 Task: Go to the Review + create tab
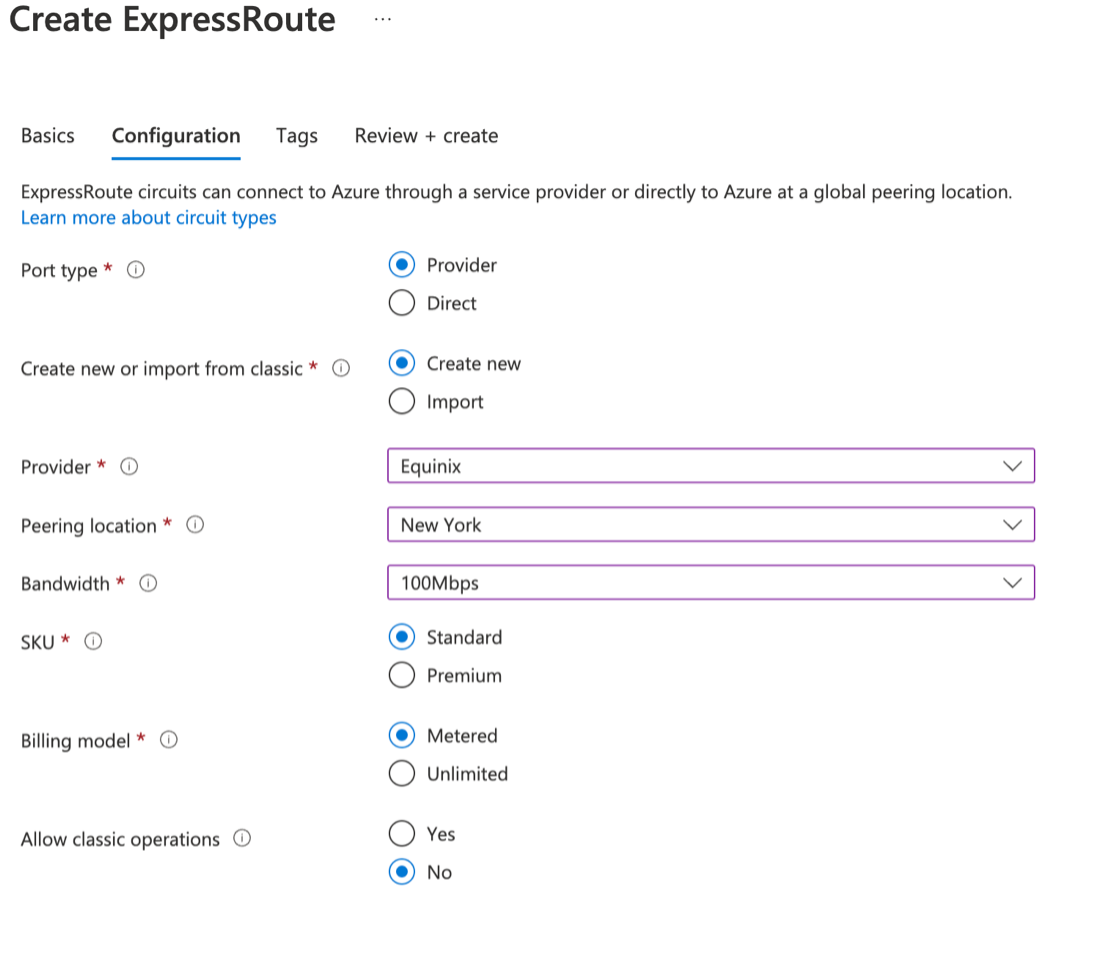tap(426, 136)
